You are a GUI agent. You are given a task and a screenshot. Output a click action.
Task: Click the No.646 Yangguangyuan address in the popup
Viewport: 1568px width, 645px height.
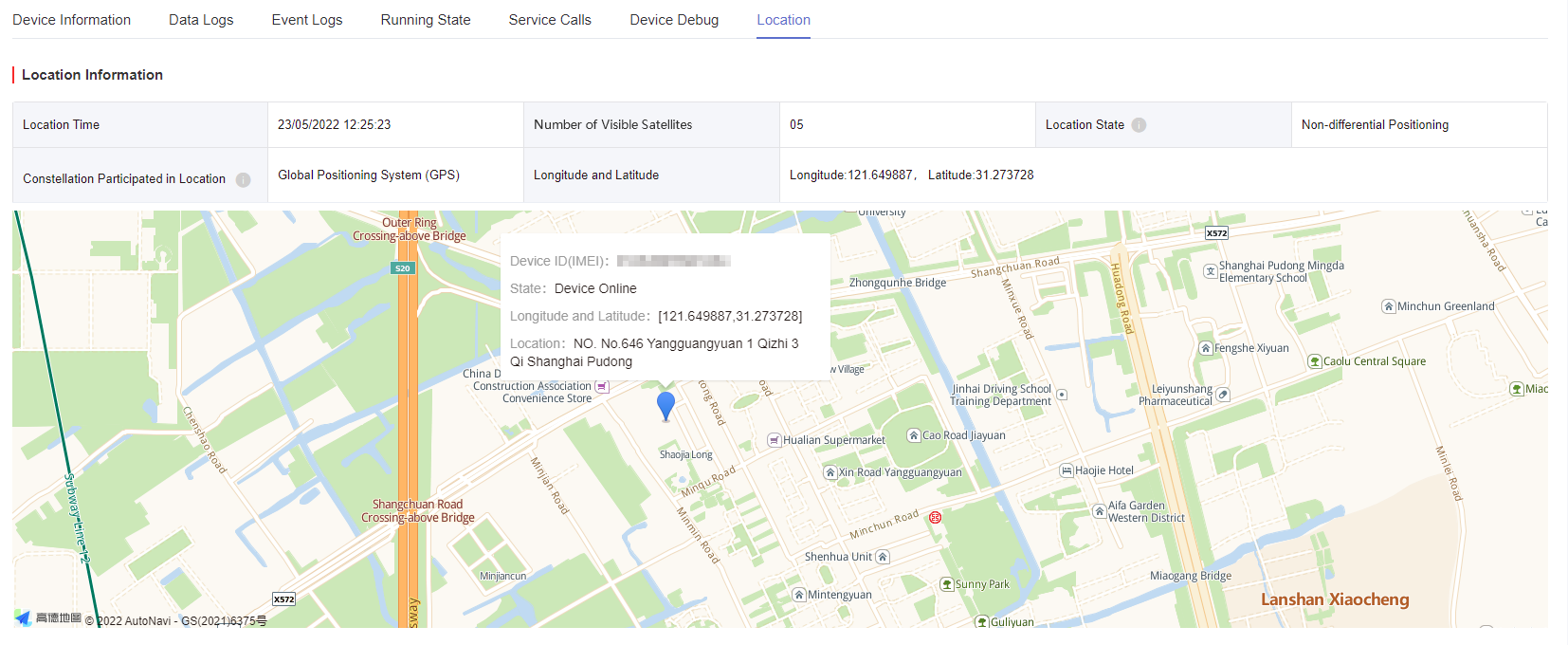pos(654,353)
